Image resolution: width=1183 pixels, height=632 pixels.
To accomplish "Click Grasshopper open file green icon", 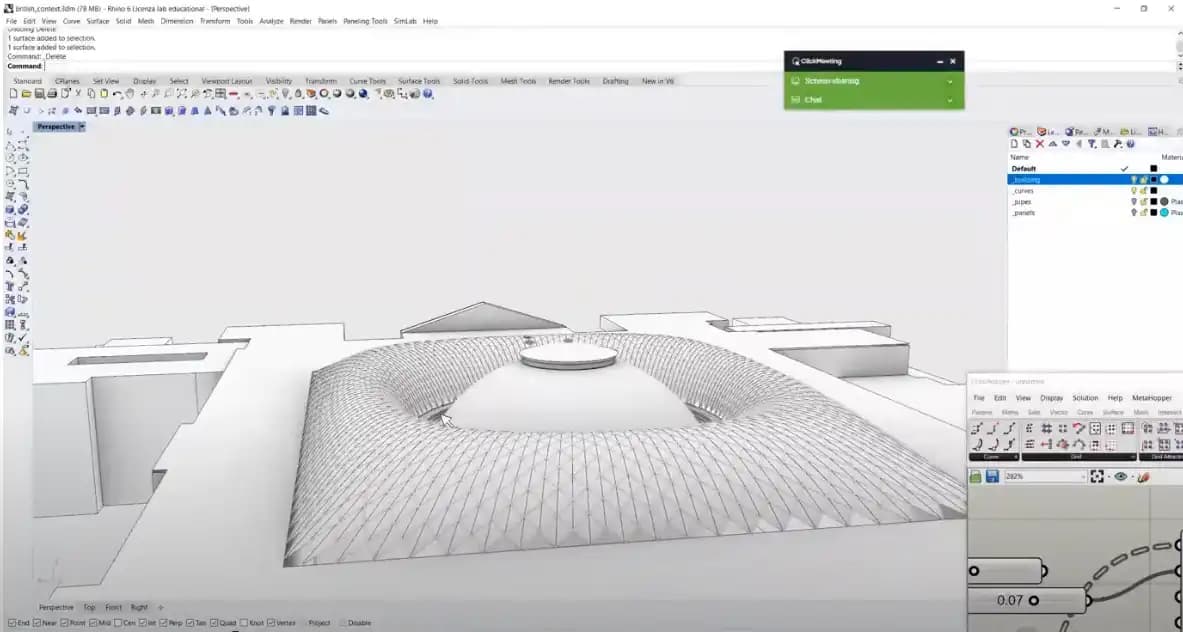I will [976, 477].
